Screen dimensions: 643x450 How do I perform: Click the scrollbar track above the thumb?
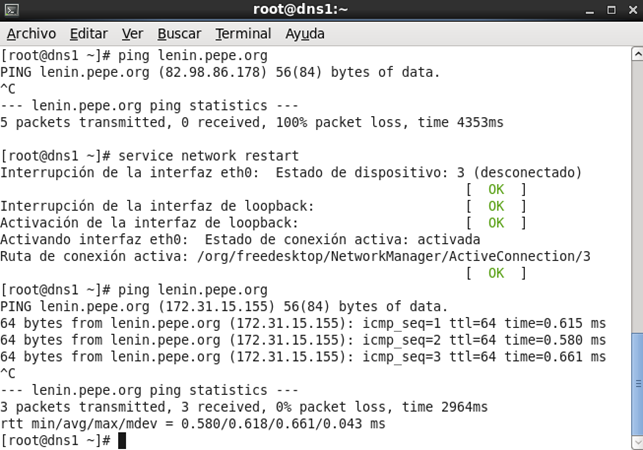(x=637, y=197)
